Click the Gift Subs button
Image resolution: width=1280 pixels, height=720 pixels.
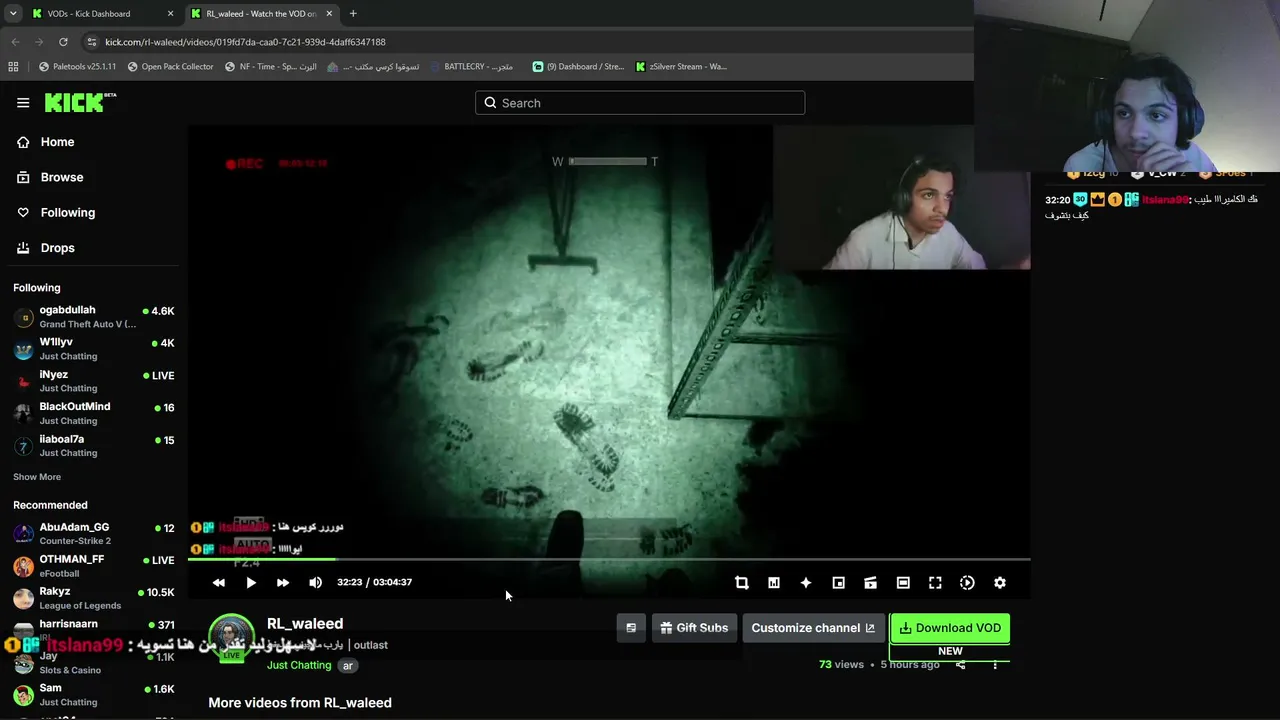coord(694,628)
